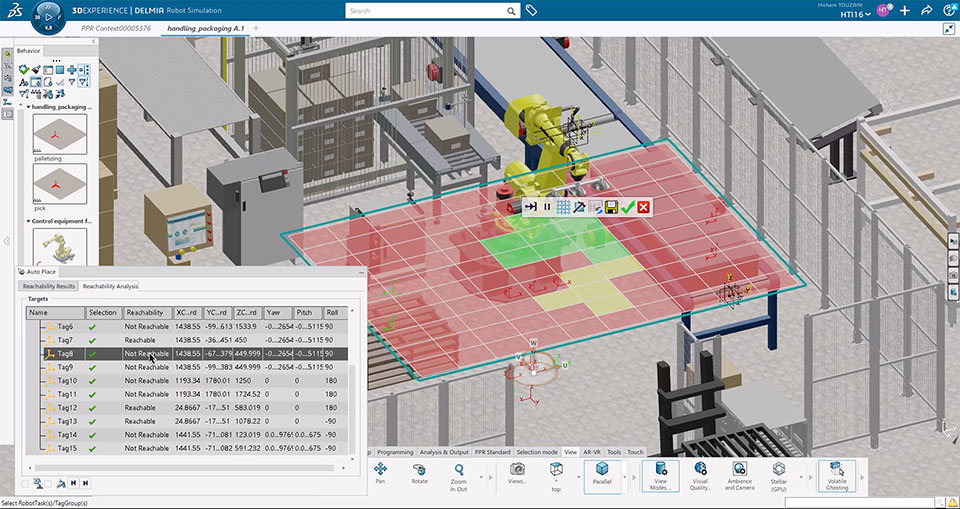
Task: Select the Pan tool
Action: pos(380,474)
